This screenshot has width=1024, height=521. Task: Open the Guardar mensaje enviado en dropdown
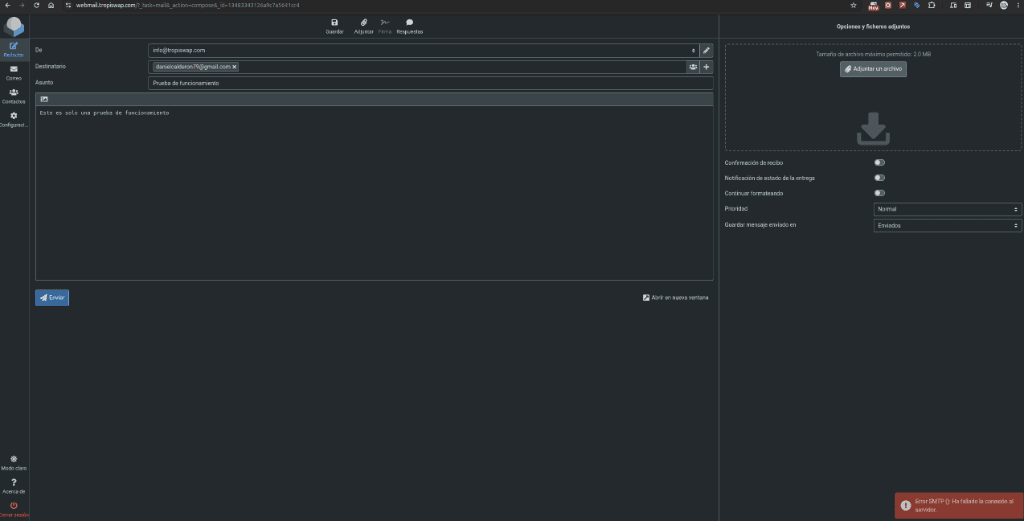click(947, 225)
